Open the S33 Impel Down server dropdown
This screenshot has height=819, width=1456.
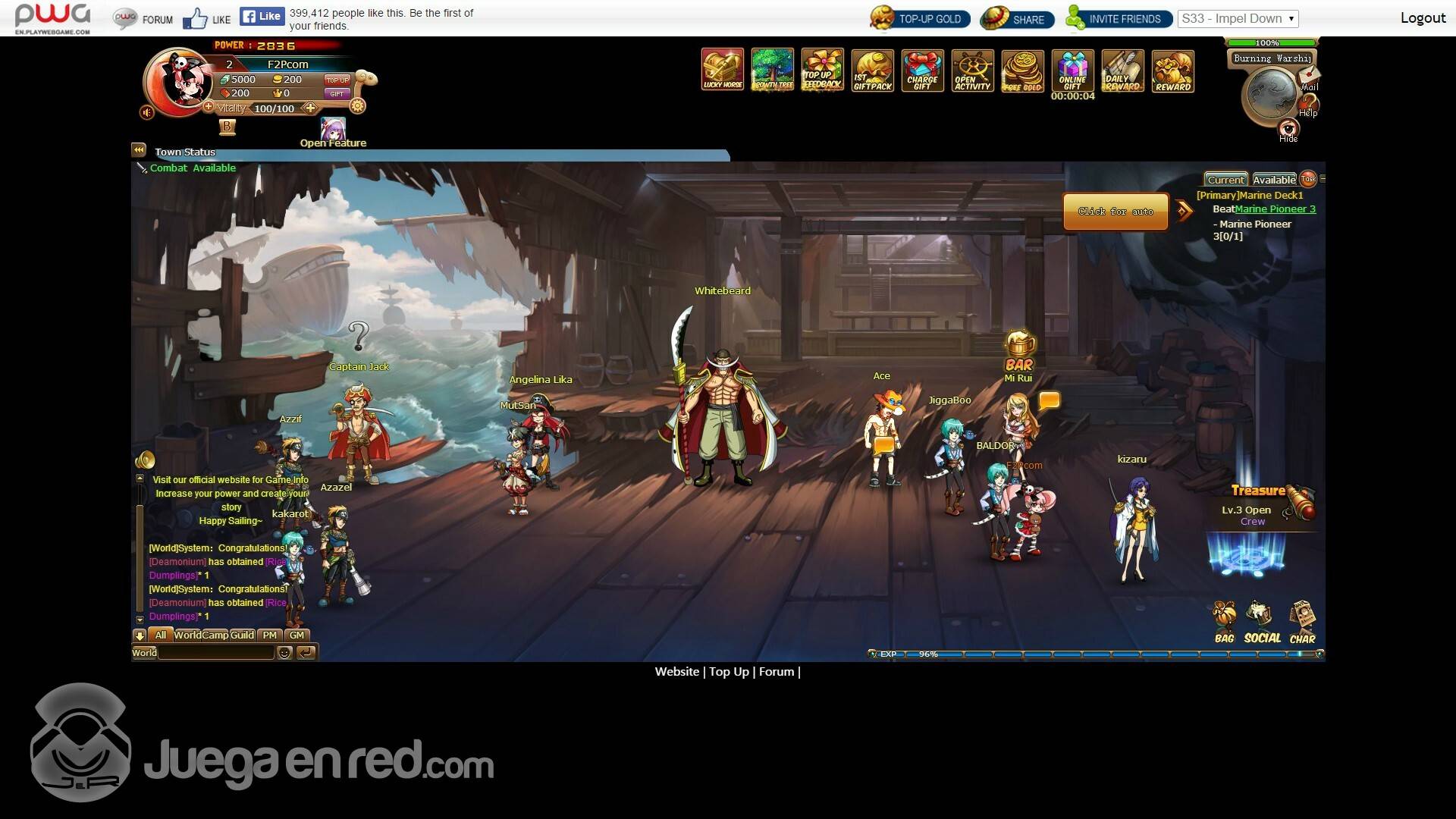(x=1238, y=19)
